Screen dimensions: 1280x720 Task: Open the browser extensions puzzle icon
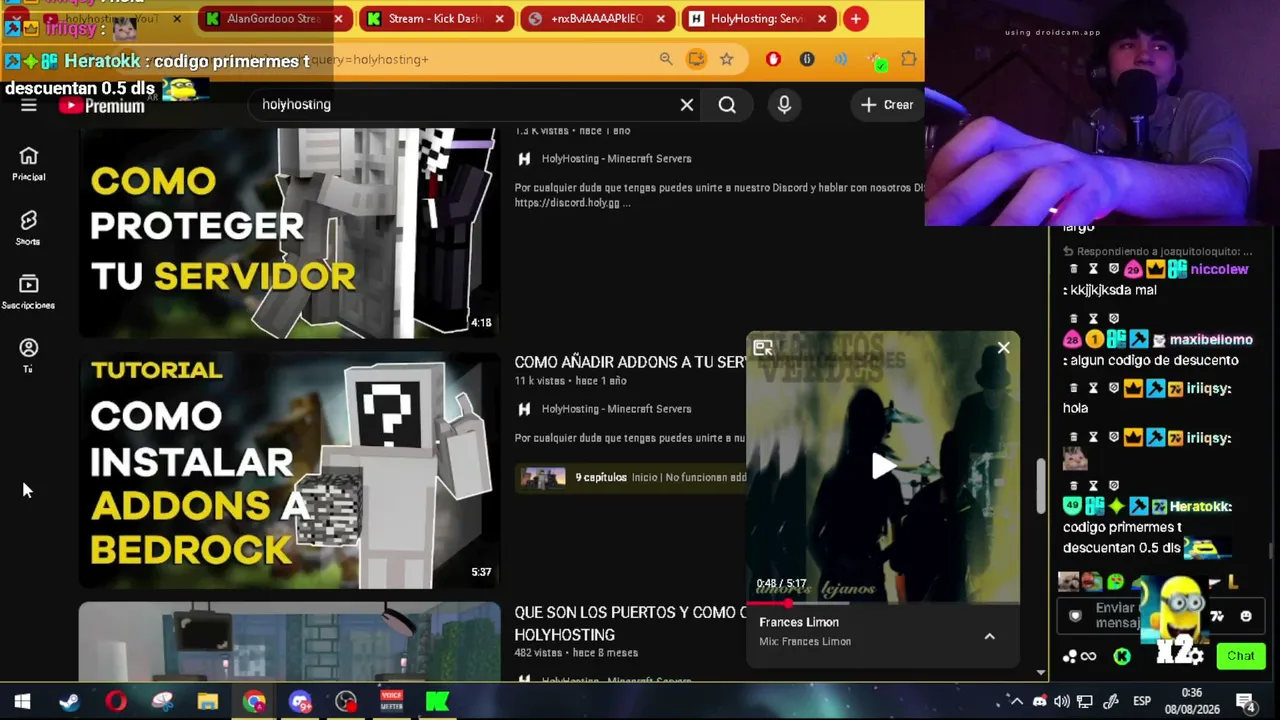pyautogui.click(x=909, y=59)
